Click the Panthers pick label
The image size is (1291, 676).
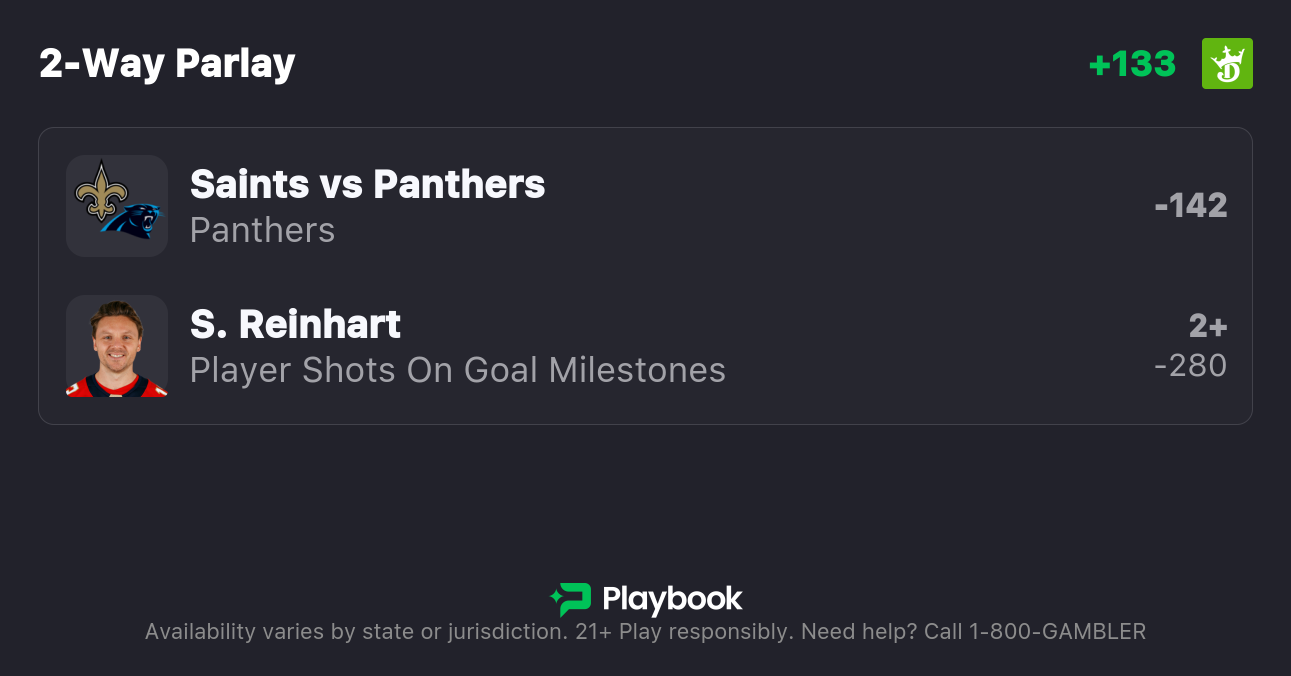pos(262,230)
